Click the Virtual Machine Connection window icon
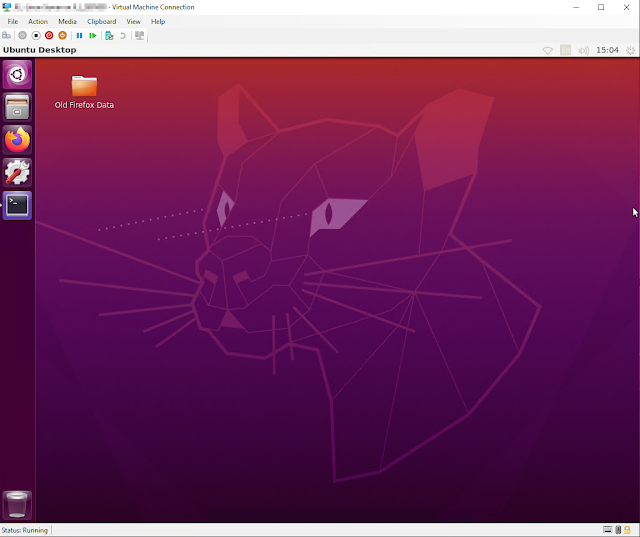The height and width of the screenshot is (537, 640). coord(7,7)
